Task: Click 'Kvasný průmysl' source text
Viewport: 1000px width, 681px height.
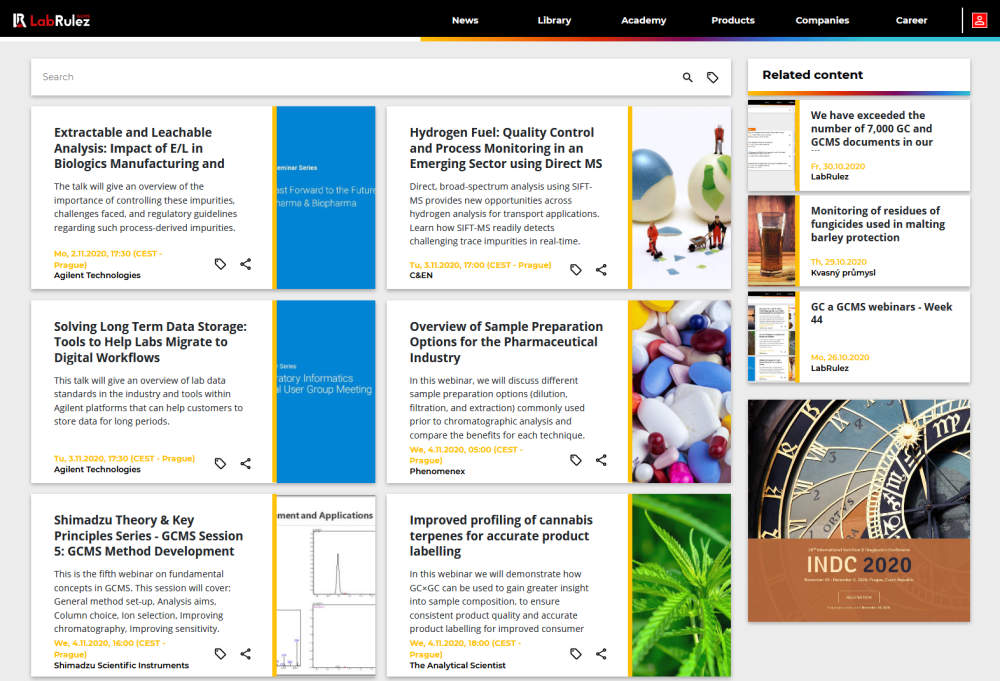Action: [843, 273]
